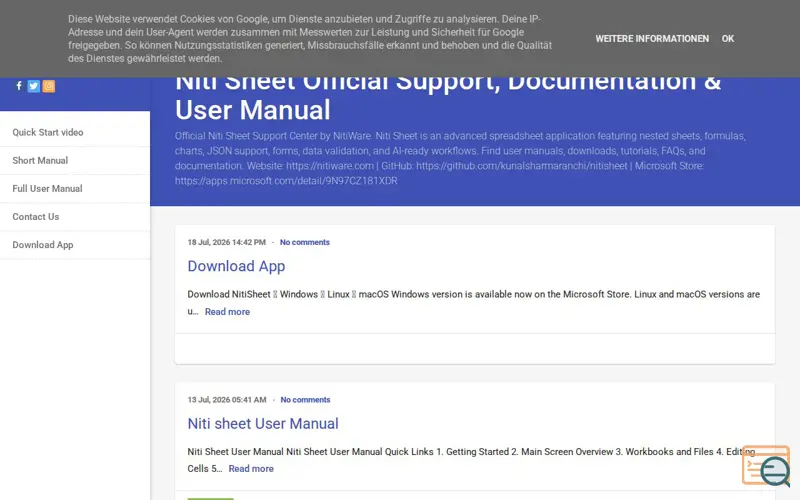Screen dimensions: 800x500
Task: View comments on the 13 Jul post
Action: pyautogui.click(x=305, y=399)
